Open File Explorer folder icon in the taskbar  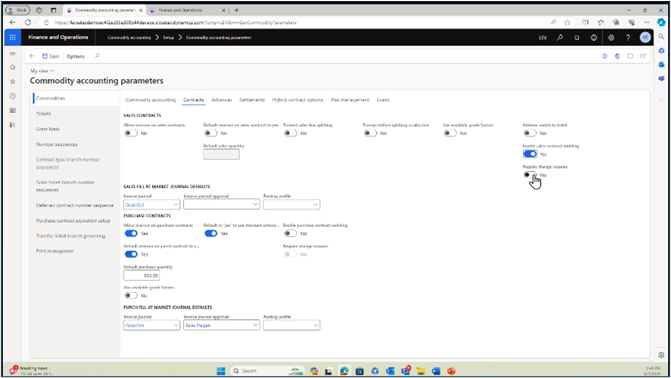(421, 371)
